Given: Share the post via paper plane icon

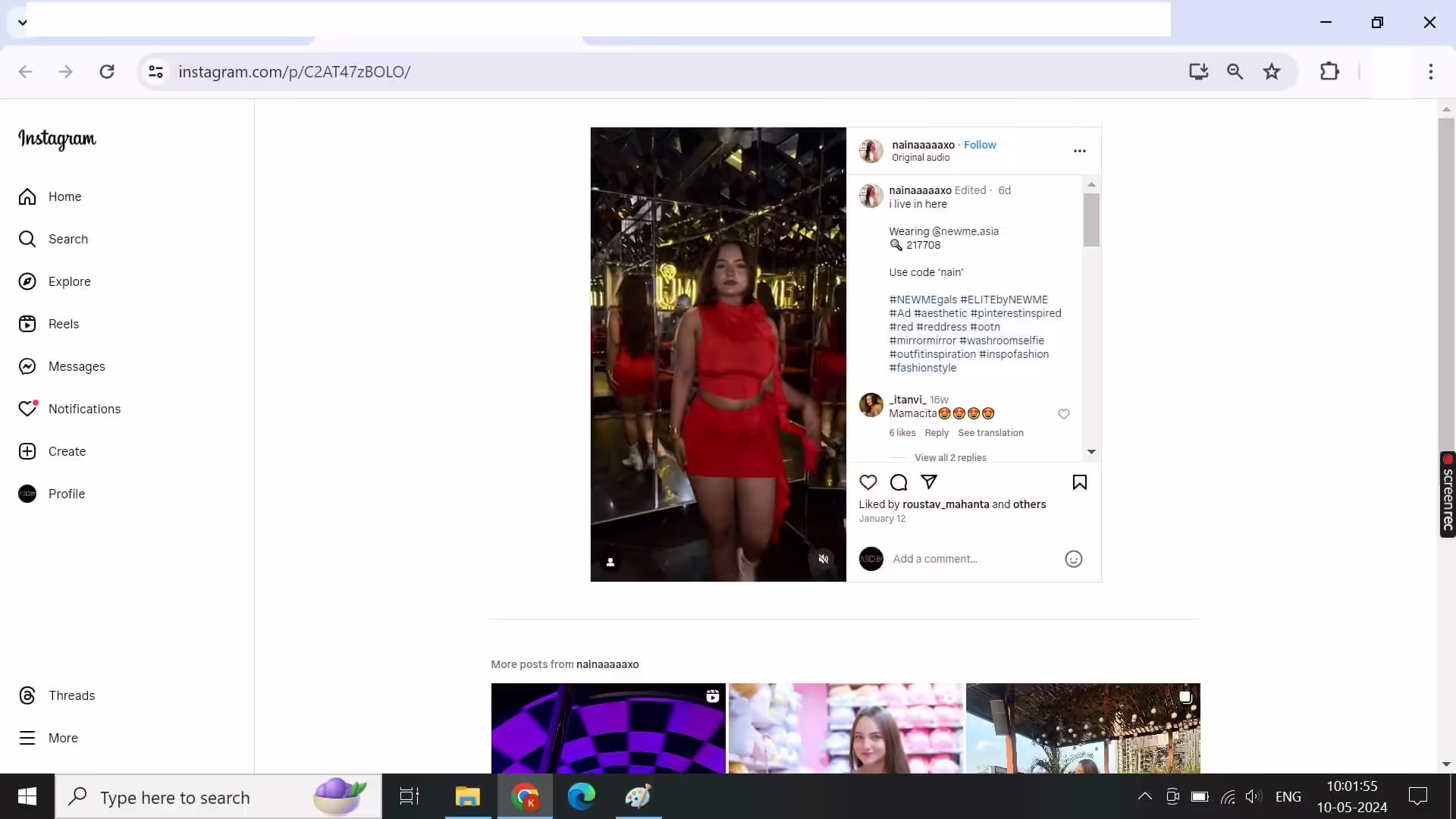Looking at the screenshot, I should (x=929, y=482).
